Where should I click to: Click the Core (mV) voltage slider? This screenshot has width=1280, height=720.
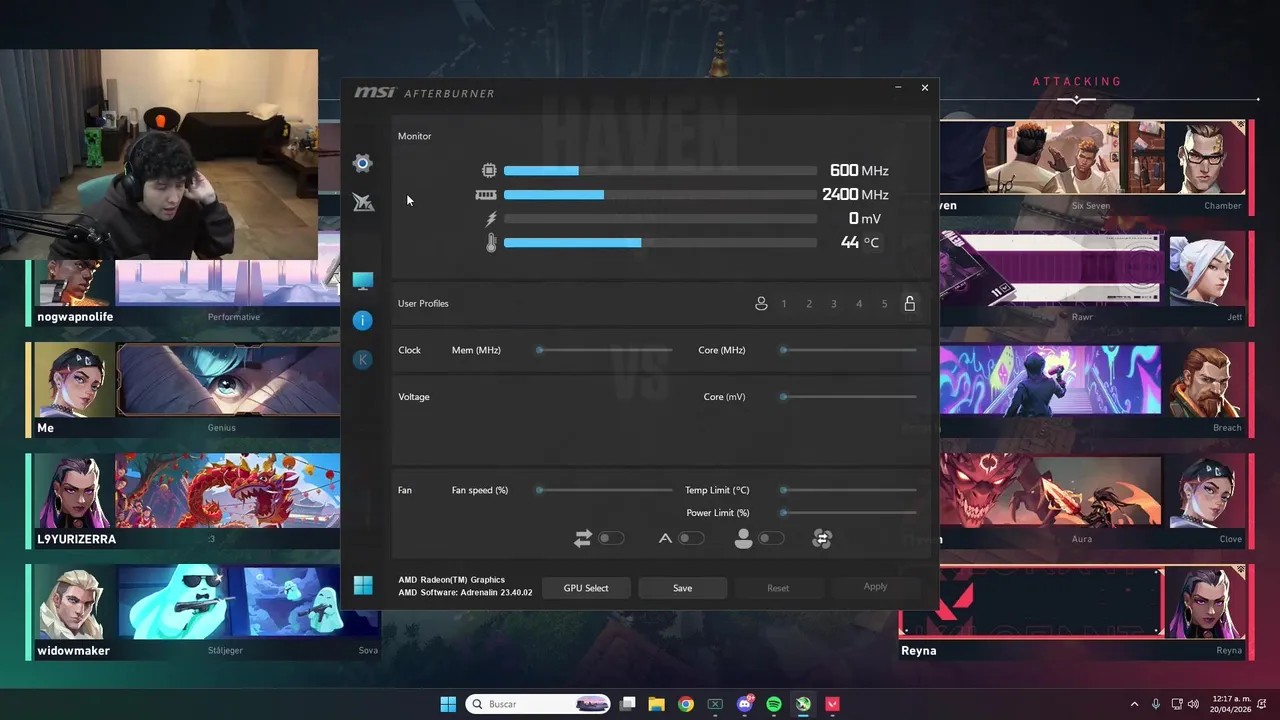[849, 397]
